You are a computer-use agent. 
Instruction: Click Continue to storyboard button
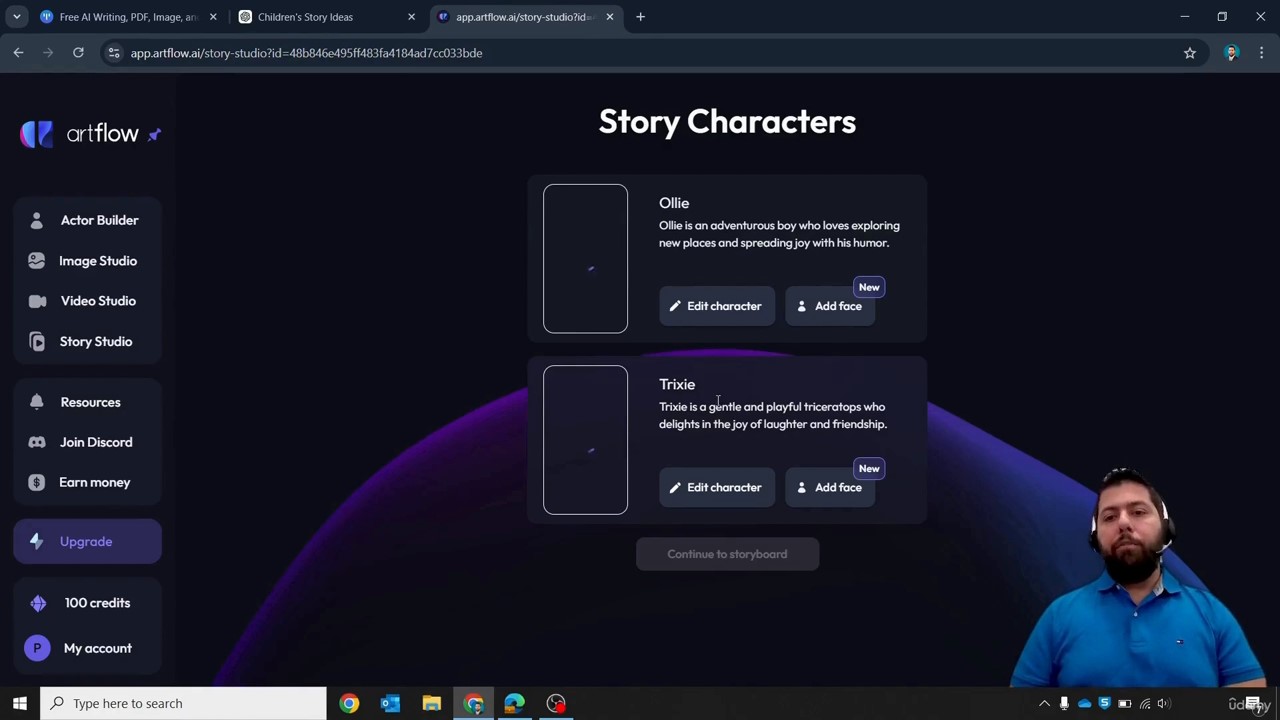[727, 554]
